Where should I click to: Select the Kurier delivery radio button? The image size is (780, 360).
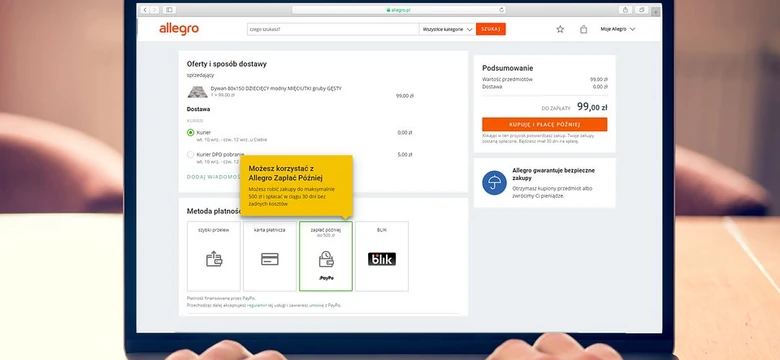191,133
